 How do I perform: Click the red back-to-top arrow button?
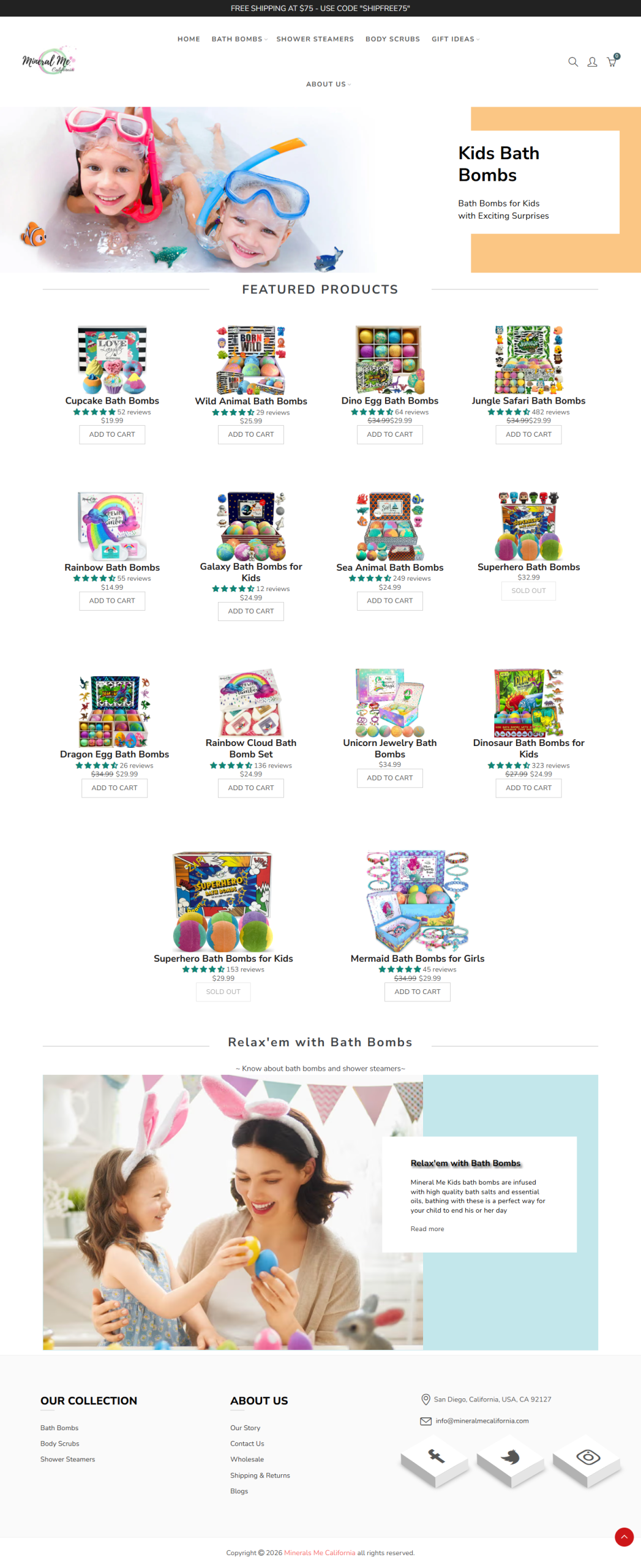coord(624,1536)
